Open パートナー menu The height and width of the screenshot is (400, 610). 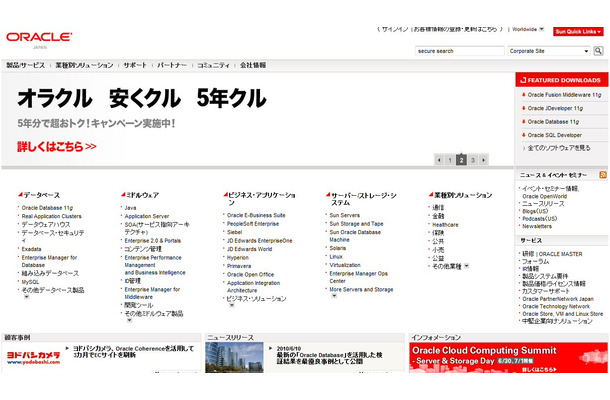click(x=172, y=65)
